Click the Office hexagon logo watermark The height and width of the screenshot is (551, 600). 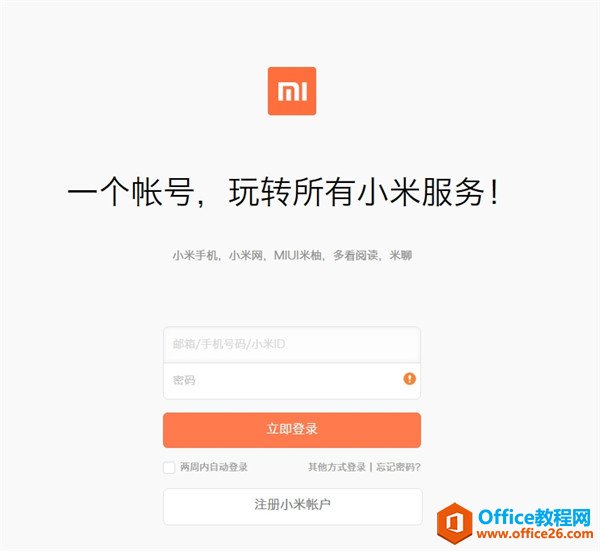455,523
